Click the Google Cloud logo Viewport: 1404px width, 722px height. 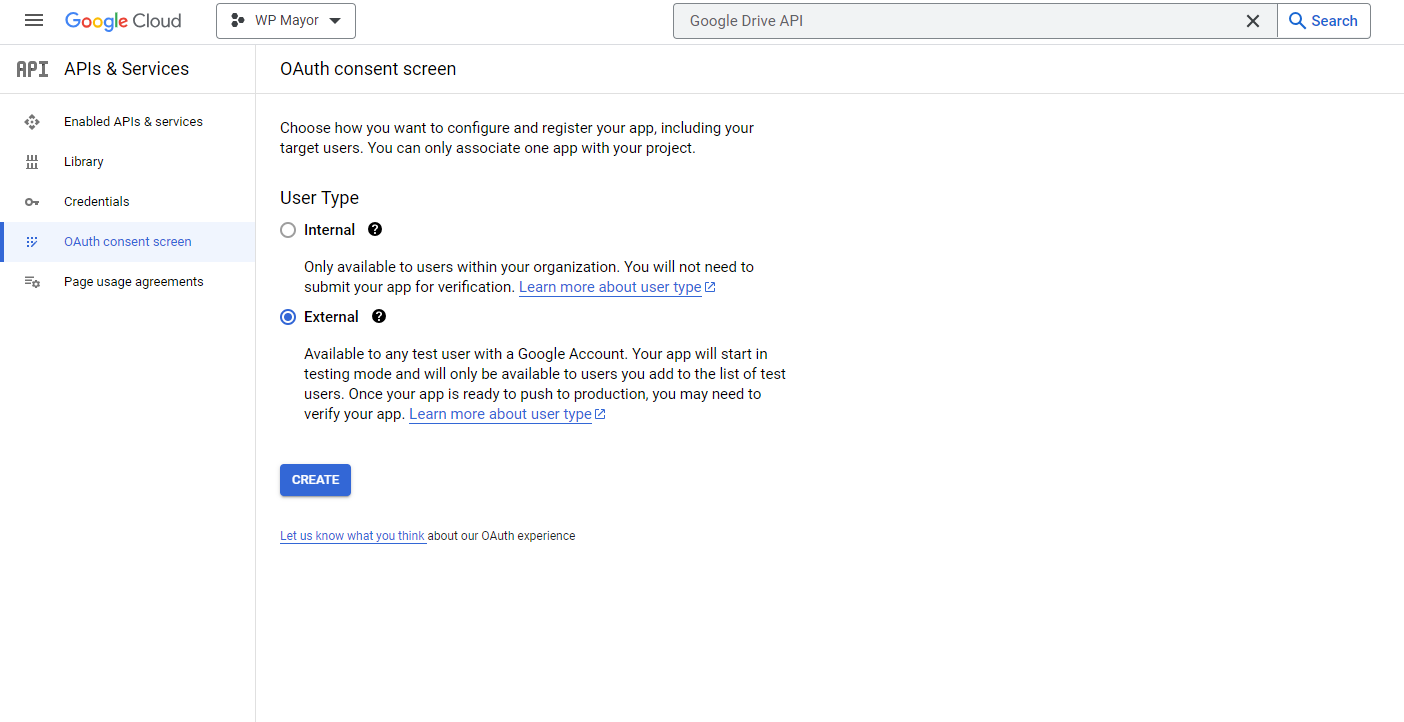(123, 21)
